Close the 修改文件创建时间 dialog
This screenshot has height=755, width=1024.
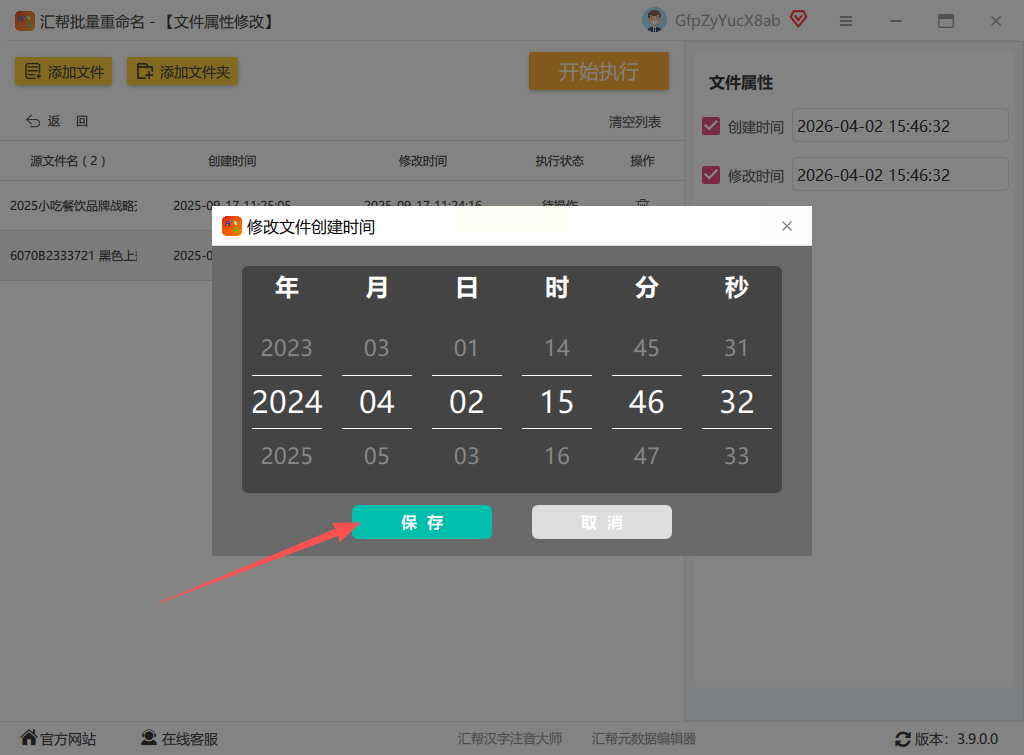[x=787, y=226]
